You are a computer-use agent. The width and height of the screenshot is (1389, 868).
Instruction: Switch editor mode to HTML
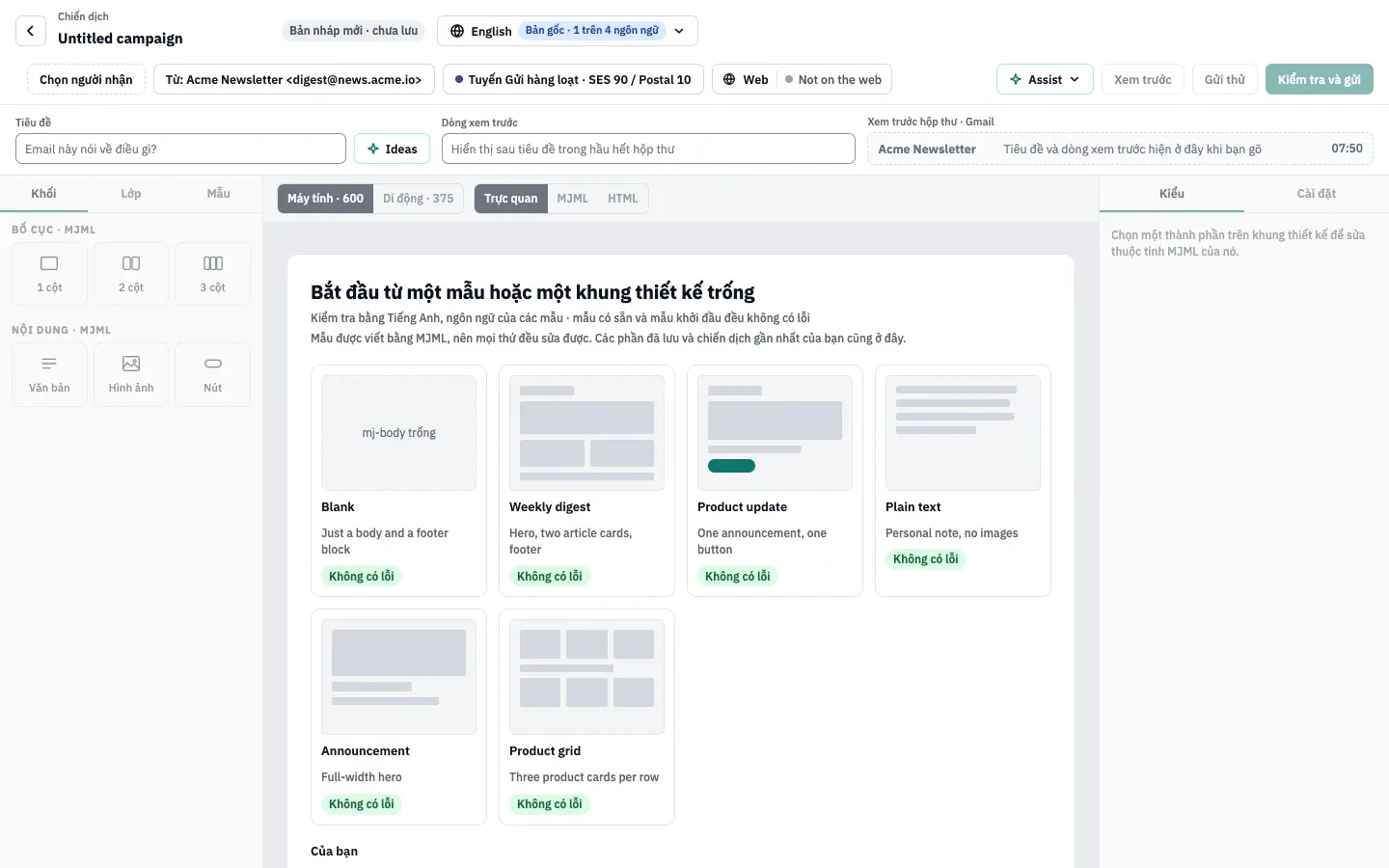pyautogui.click(x=622, y=199)
